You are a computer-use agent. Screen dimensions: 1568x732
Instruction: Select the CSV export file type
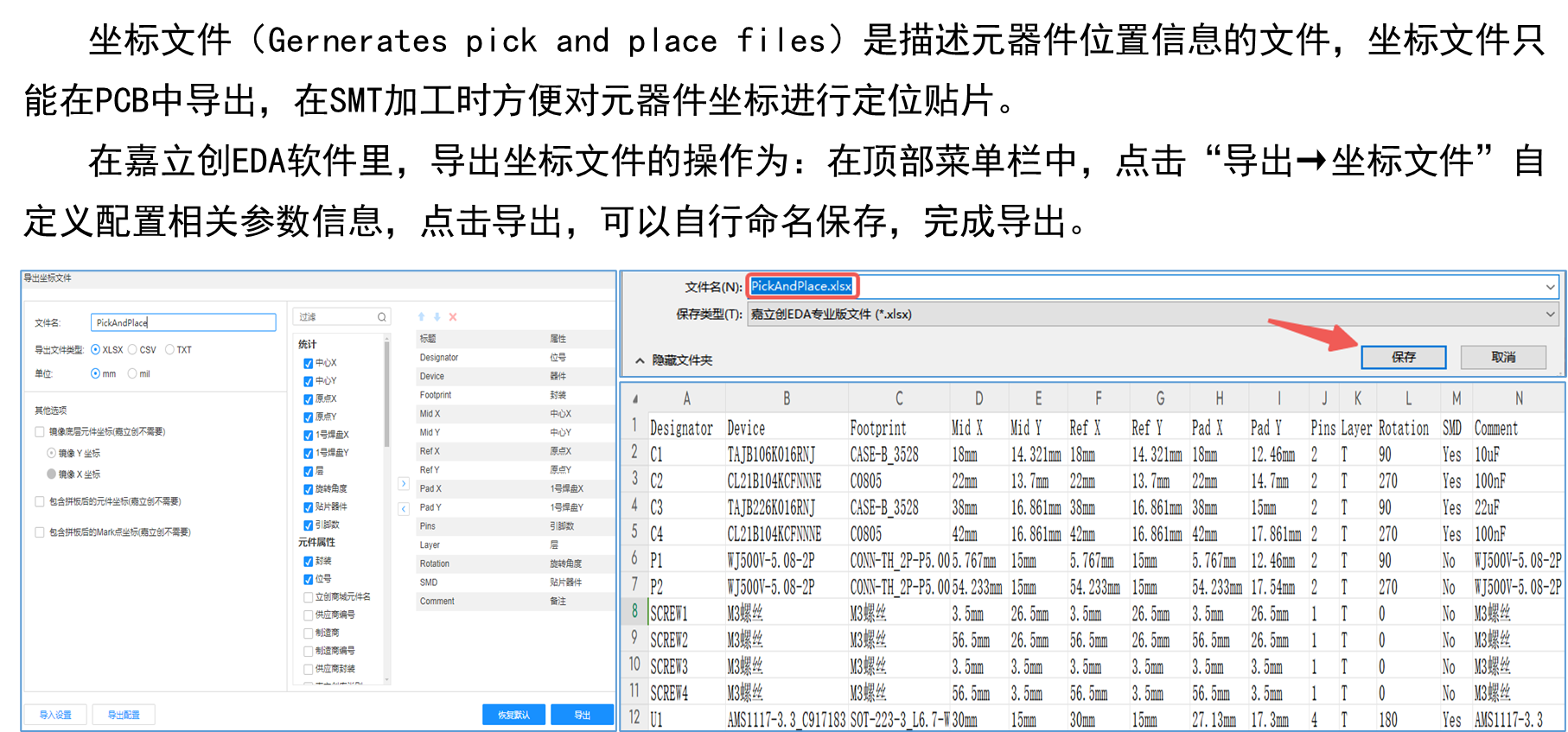(132, 350)
